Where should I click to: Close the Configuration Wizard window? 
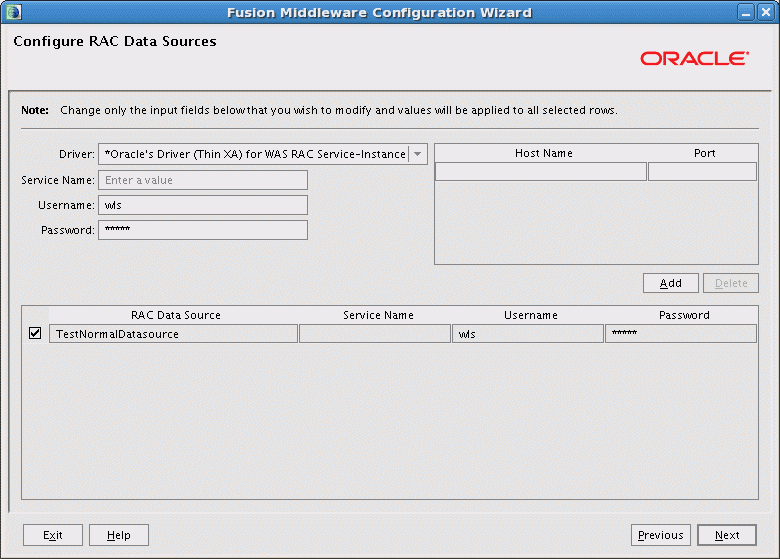766,12
